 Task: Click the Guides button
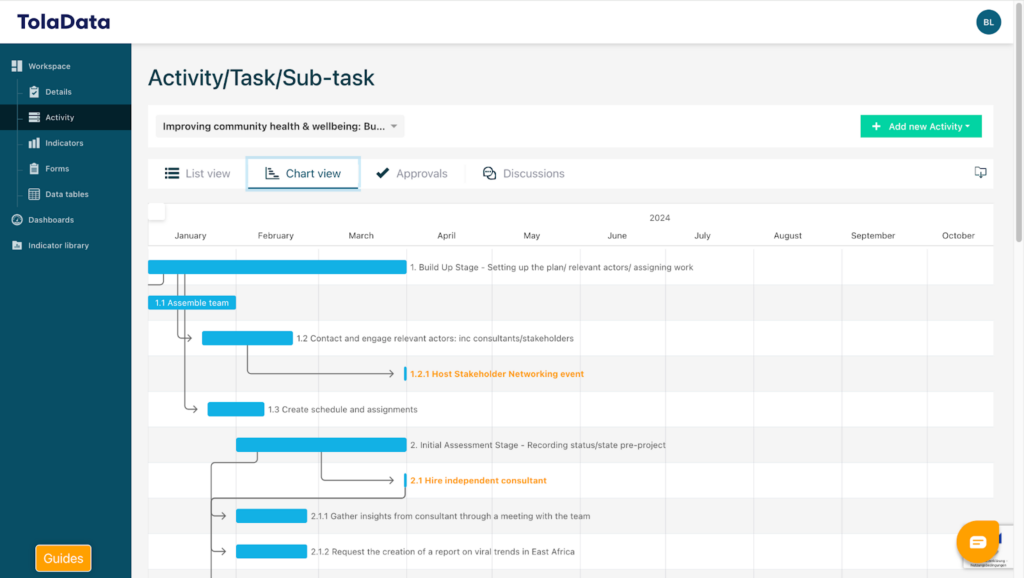click(63, 558)
